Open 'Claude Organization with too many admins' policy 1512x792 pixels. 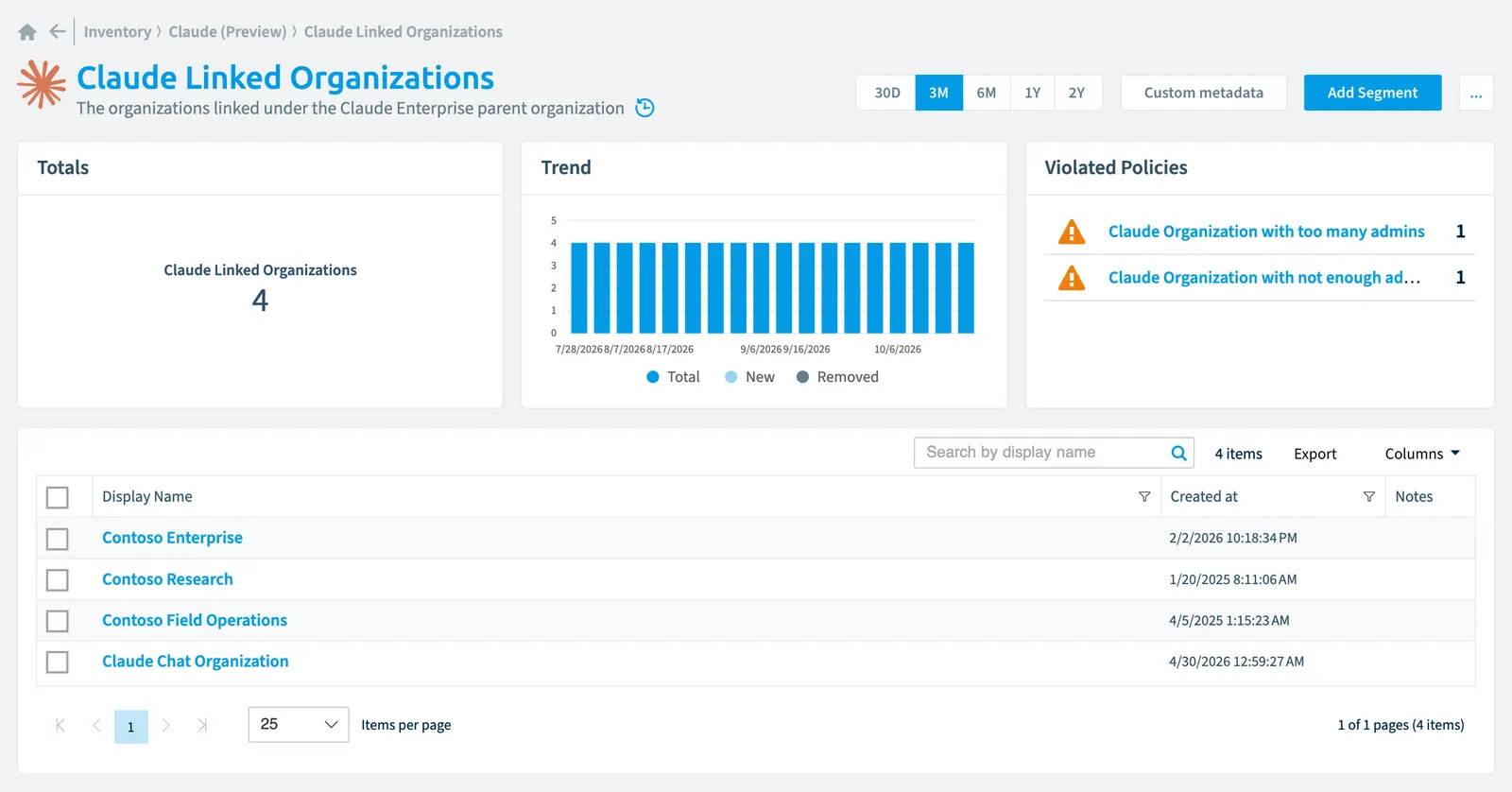click(x=1266, y=232)
